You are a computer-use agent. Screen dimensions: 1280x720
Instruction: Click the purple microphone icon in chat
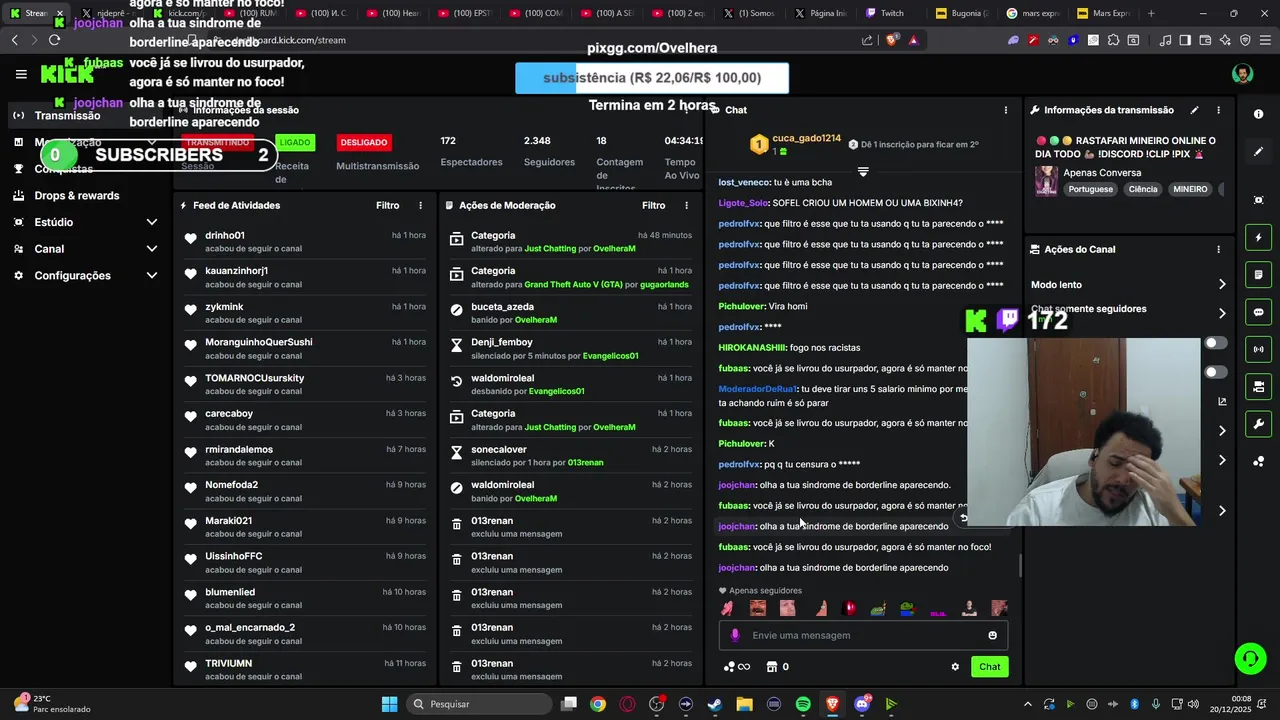(735, 635)
